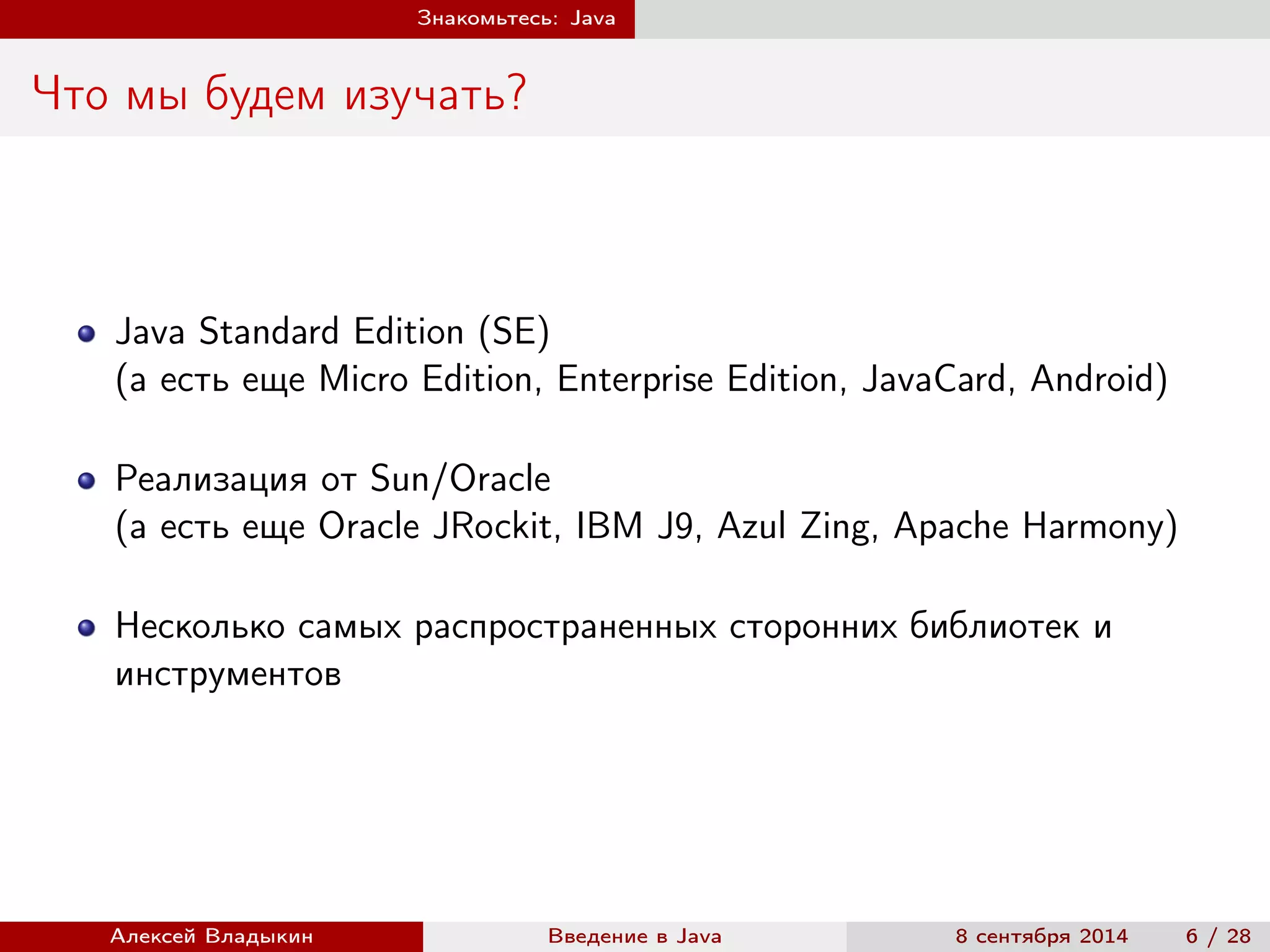This screenshot has width=1270, height=952.
Task: Click the word 'инструментов'
Action: pyautogui.click(x=228, y=675)
